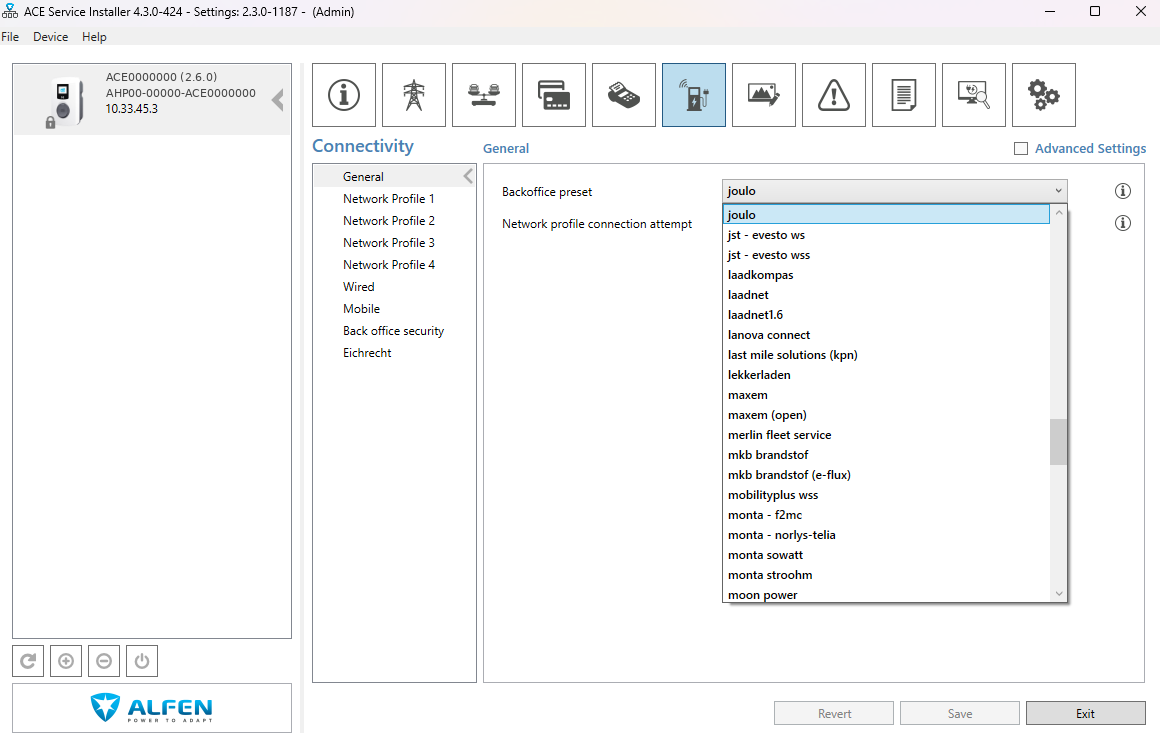Image resolution: width=1160 pixels, height=744 pixels.
Task: Open the gears settings icon
Action: [x=1044, y=95]
